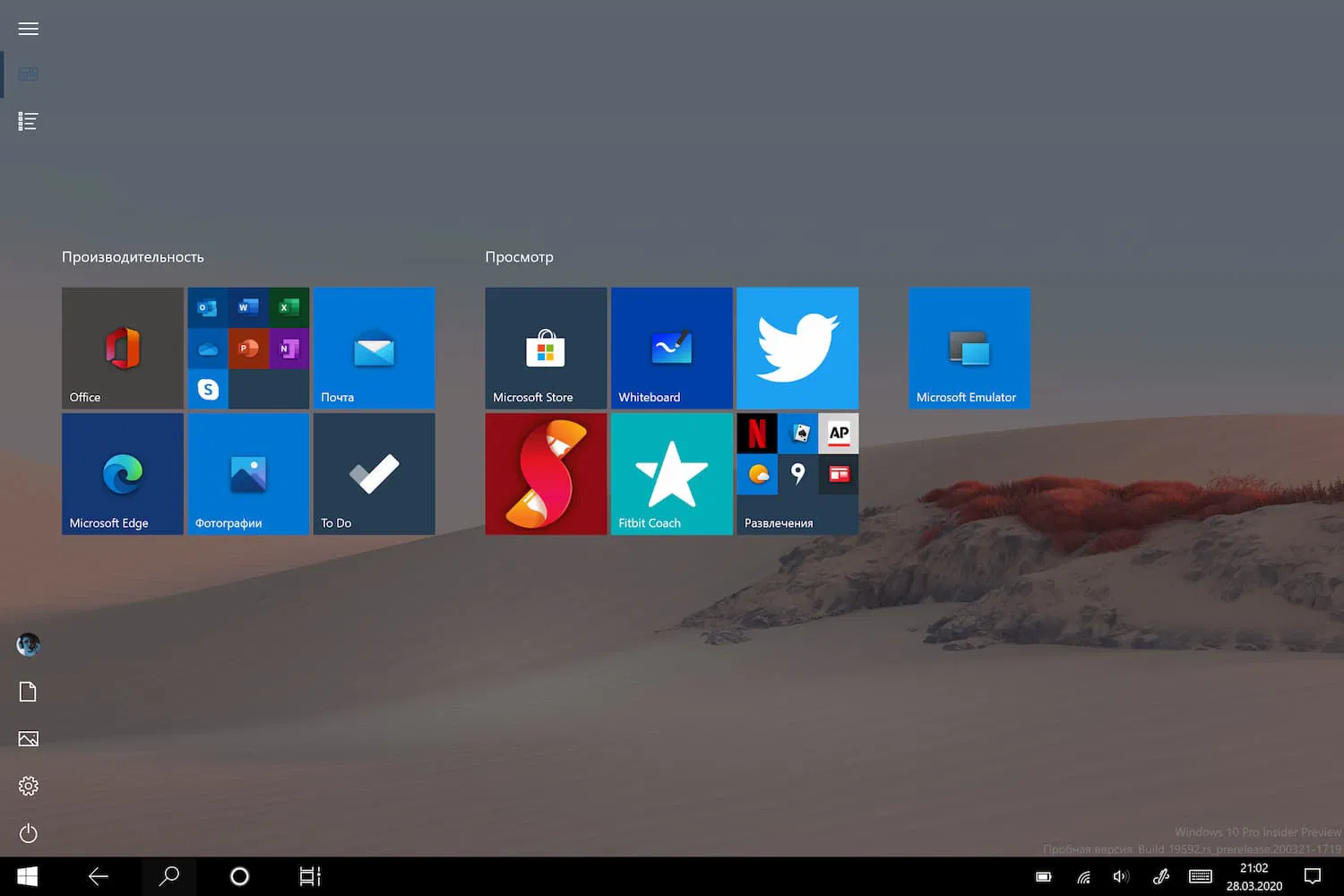
Task: Click the Solitaire cards icon in Развлечения folder
Action: click(797, 433)
